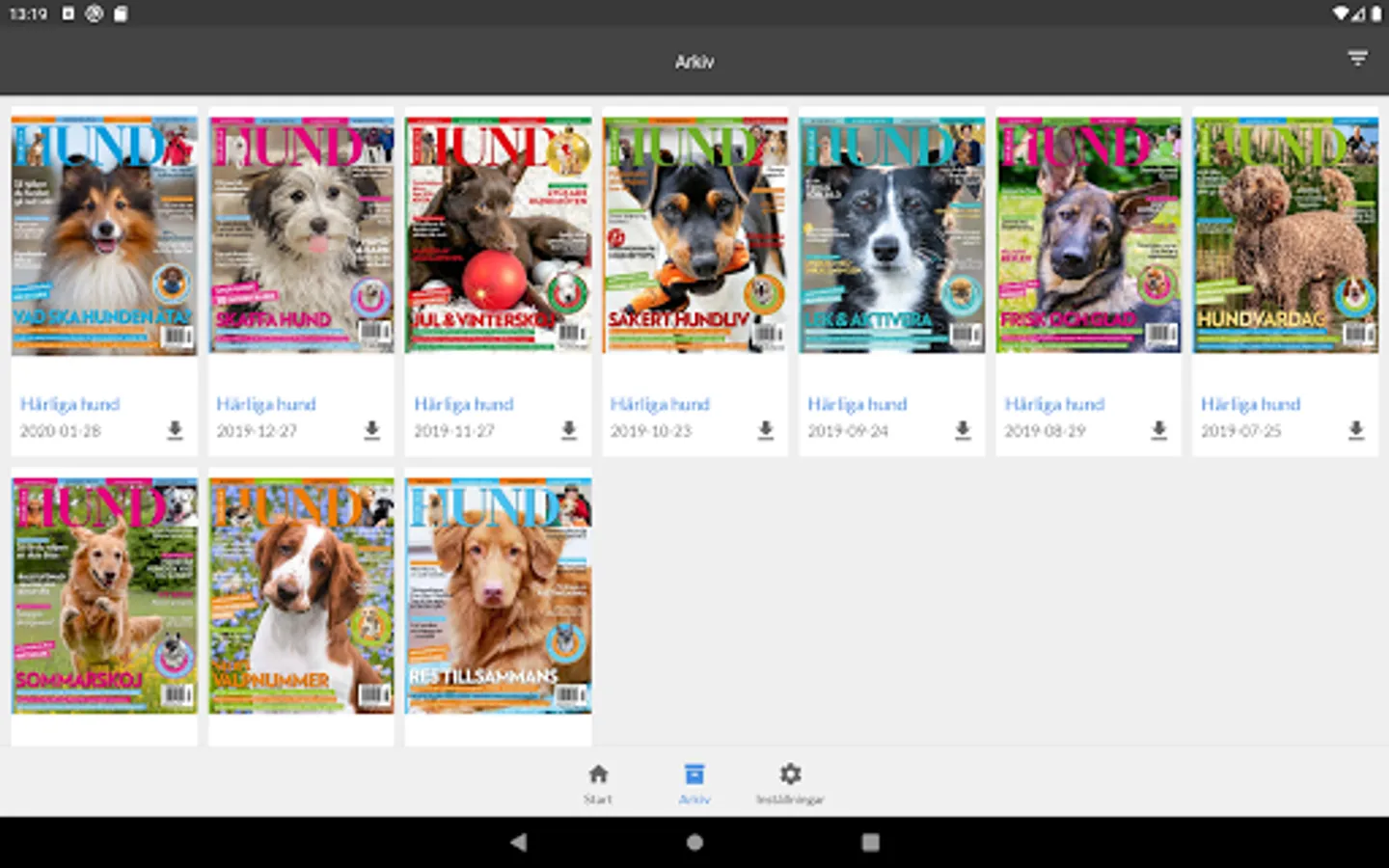Viewport: 1389px width, 868px height.
Task: Download the 2019-10-23 issue
Action: point(766,430)
